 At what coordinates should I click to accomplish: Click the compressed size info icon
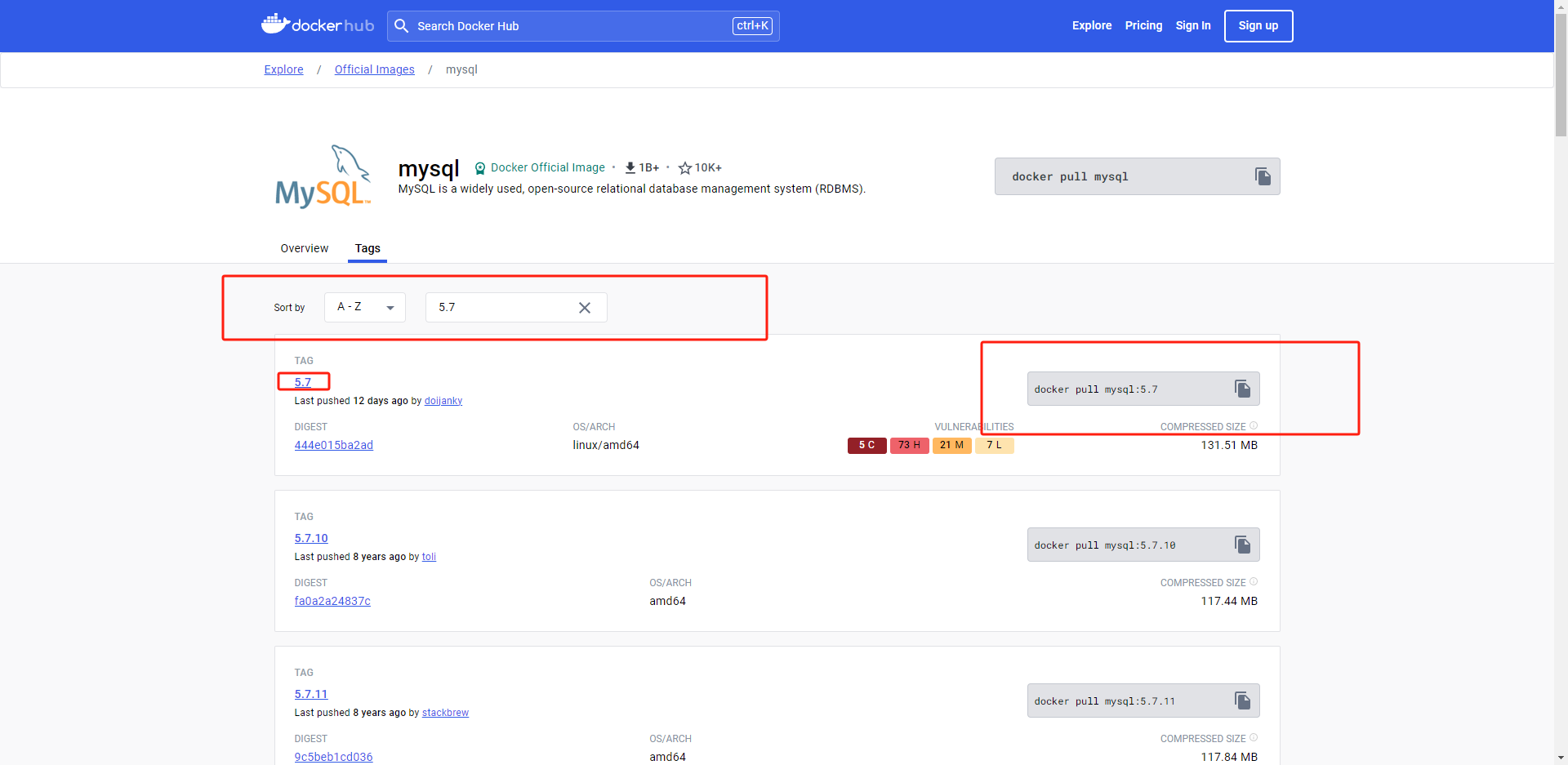pyautogui.click(x=1254, y=425)
